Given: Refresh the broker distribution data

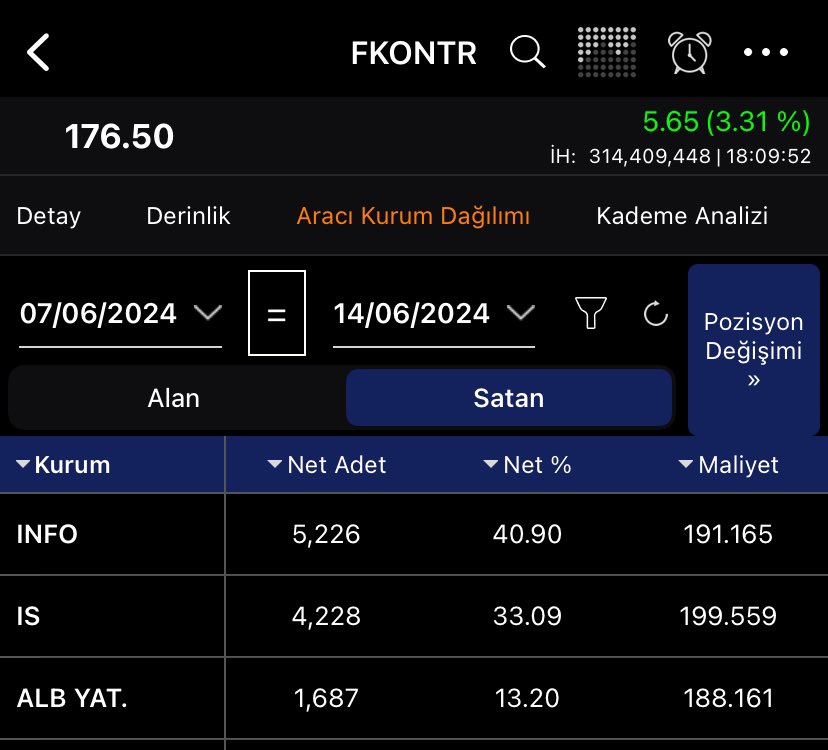Looking at the screenshot, I should (x=655, y=312).
